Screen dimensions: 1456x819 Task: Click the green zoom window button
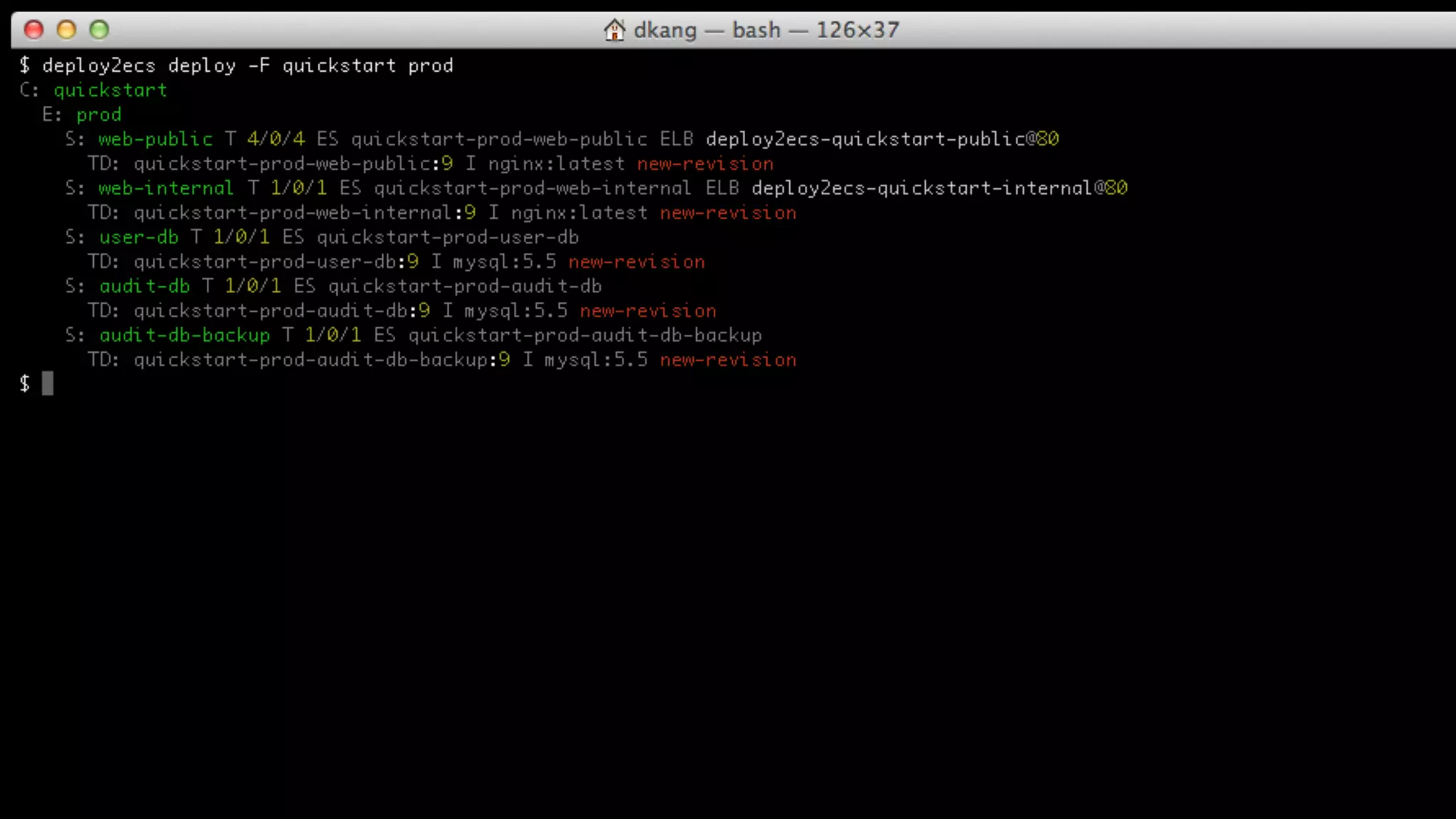pyautogui.click(x=99, y=30)
